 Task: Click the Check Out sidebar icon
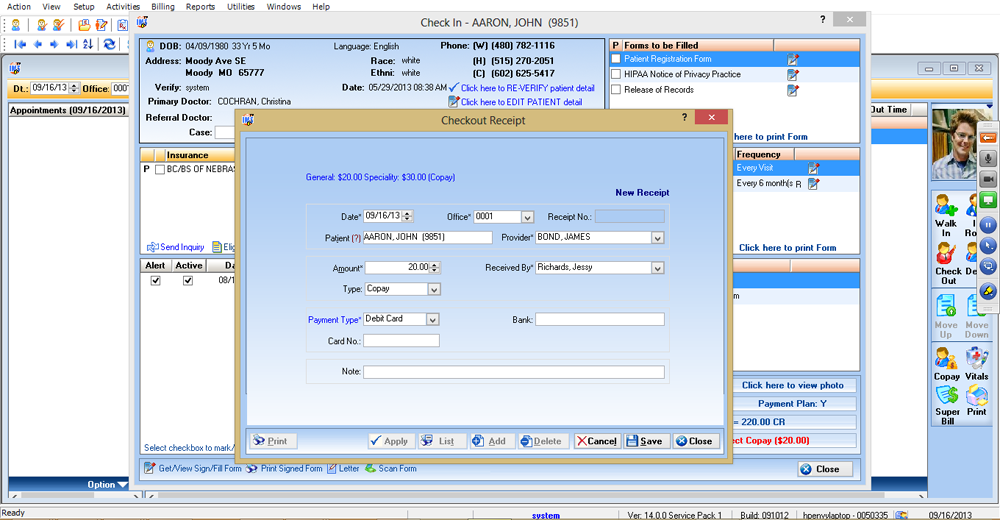click(947, 254)
